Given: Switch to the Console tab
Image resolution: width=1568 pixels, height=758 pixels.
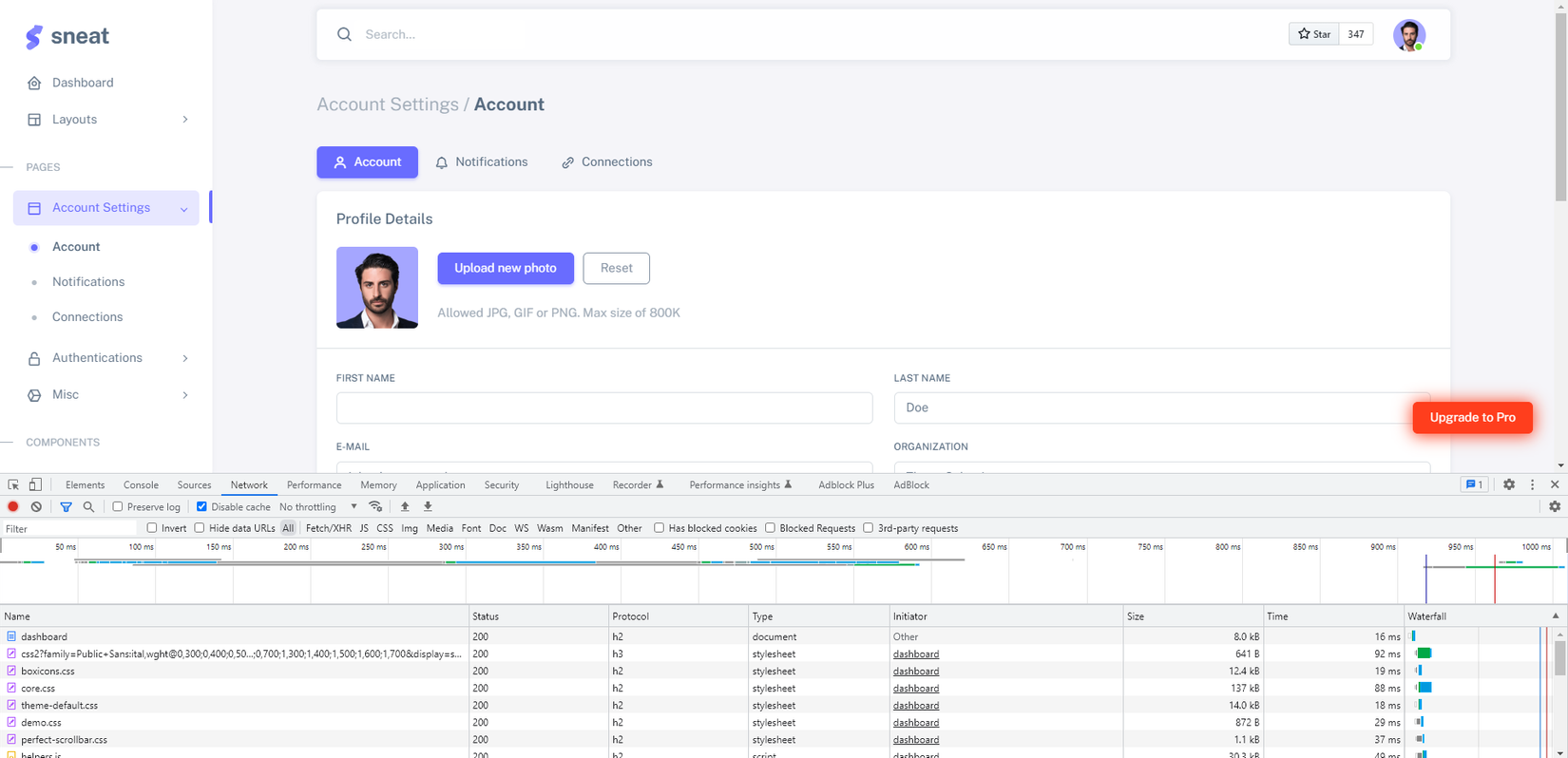Looking at the screenshot, I should tap(141, 484).
